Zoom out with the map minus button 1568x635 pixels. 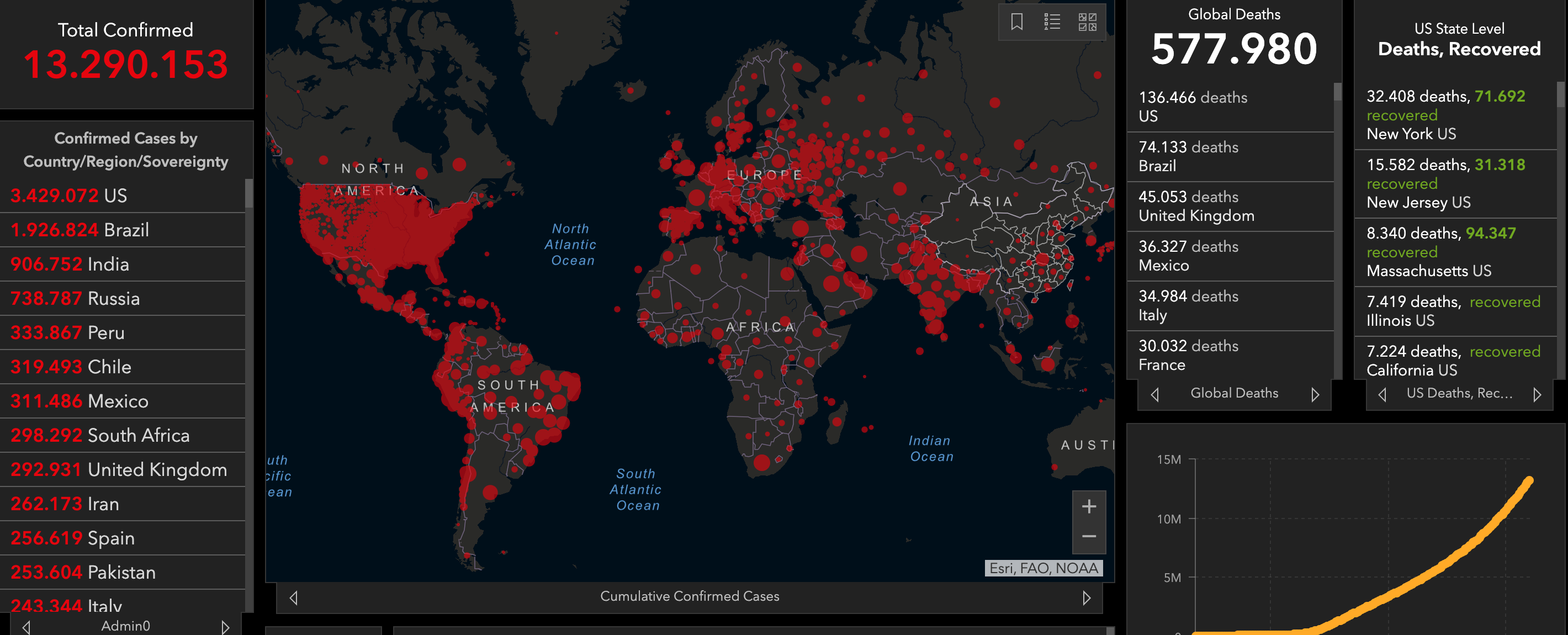[x=1089, y=536]
